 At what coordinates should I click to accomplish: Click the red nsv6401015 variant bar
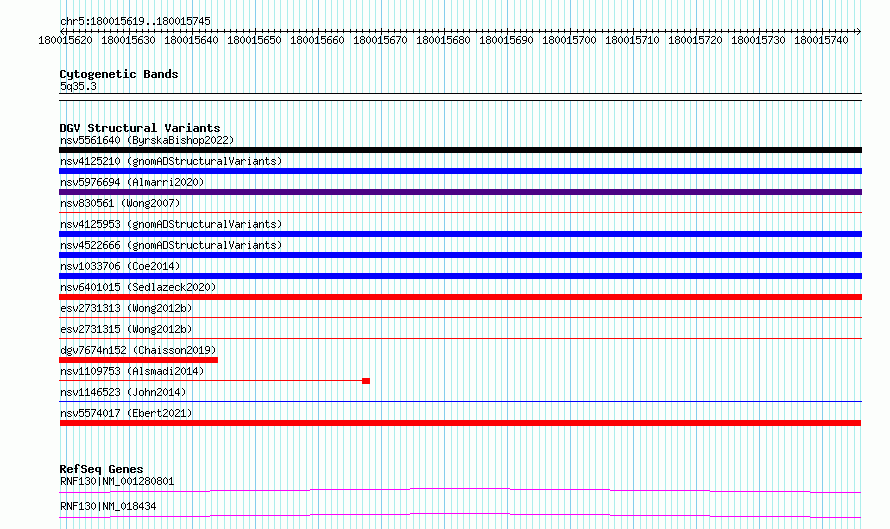pos(460,297)
